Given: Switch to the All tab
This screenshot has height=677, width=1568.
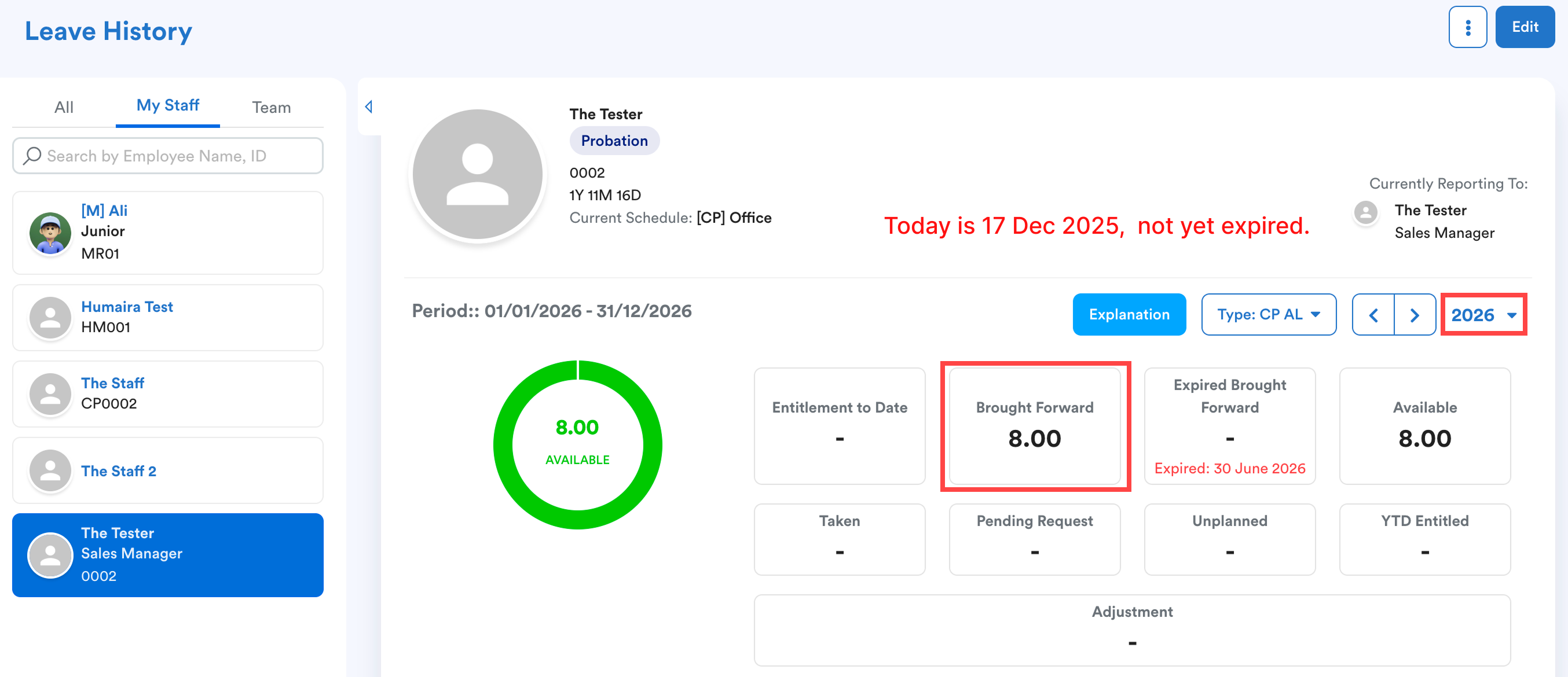Looking at the screenshot, I should (64, 107).
